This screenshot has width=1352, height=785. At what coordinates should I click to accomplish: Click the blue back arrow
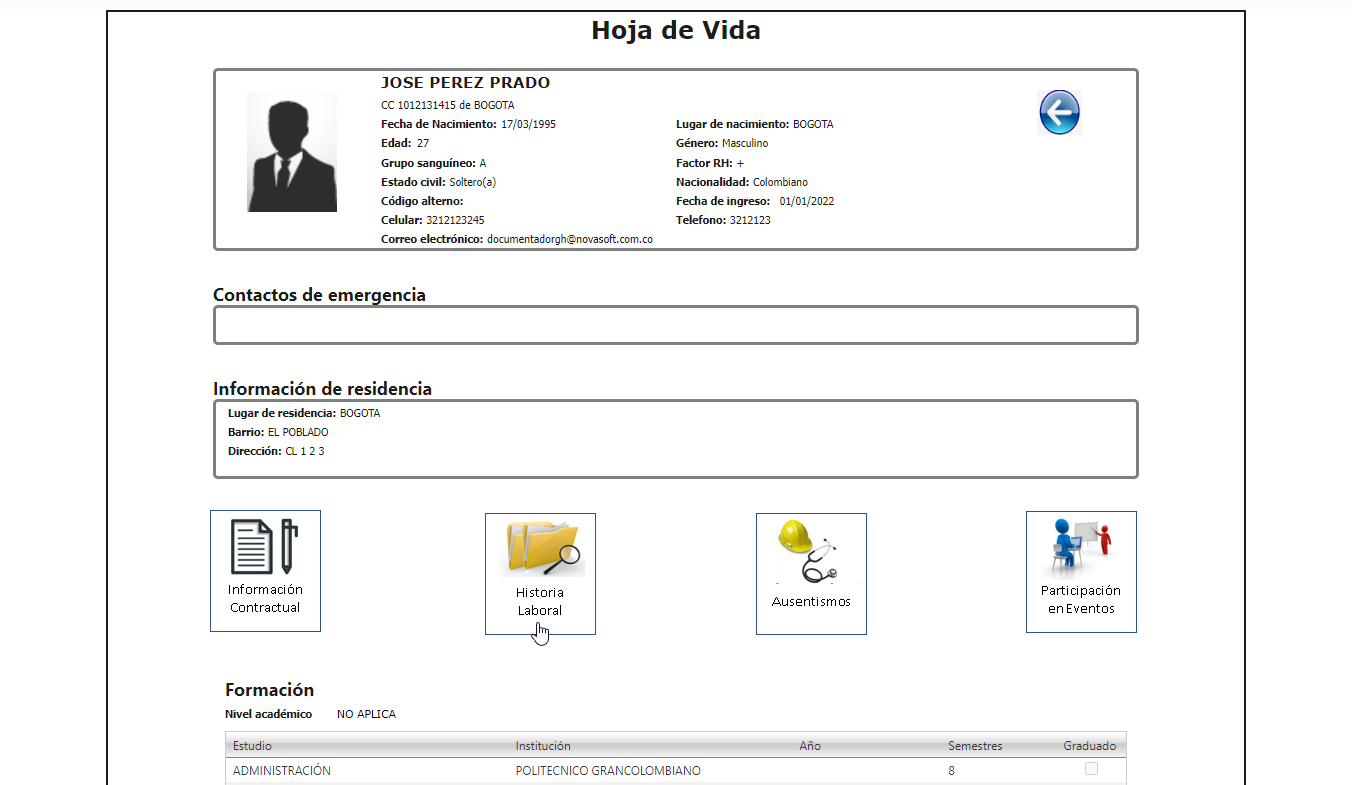click(x=1060, y=112)
